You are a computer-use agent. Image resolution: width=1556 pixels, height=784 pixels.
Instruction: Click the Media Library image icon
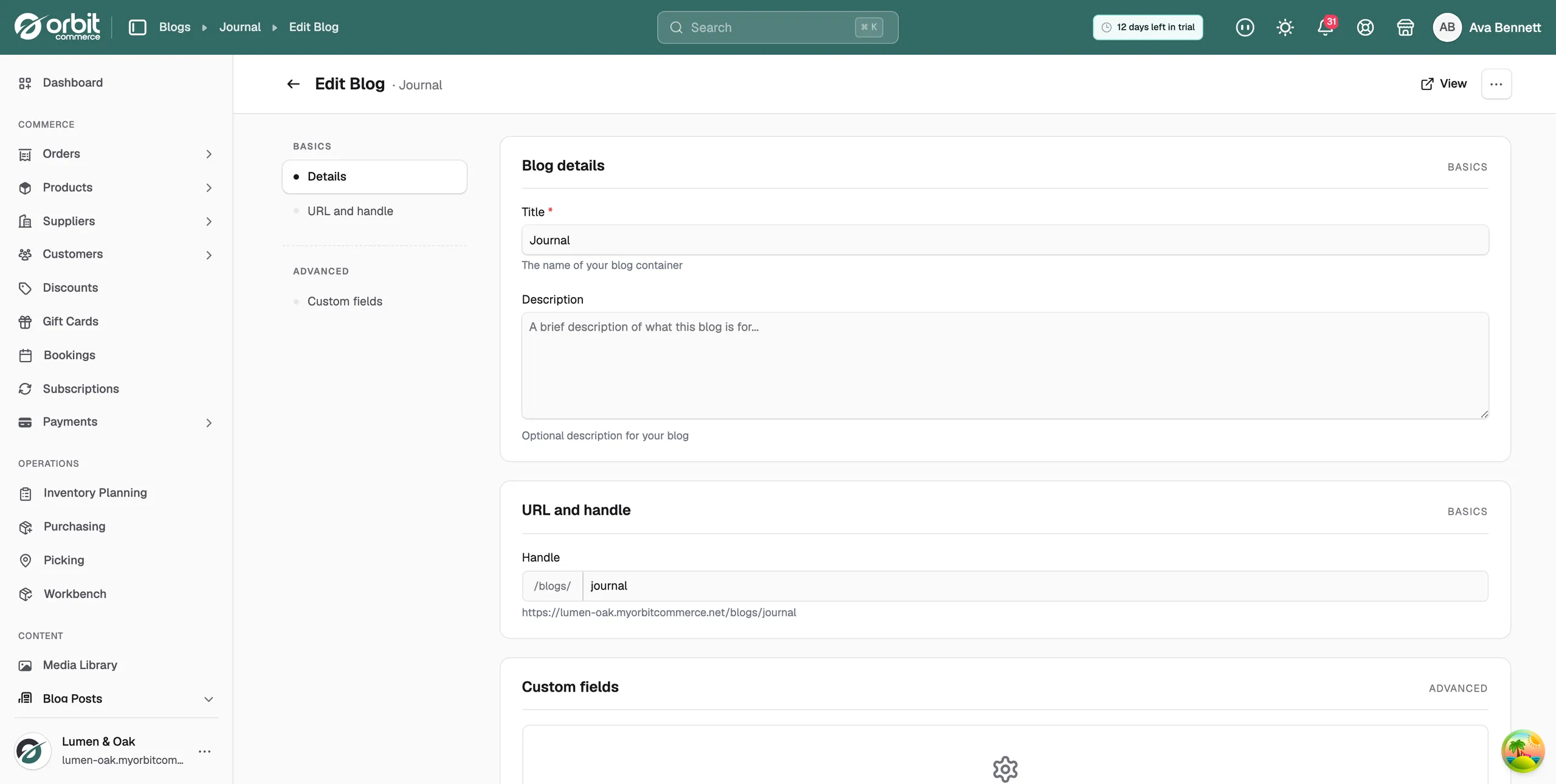click(x=25, y=665)
